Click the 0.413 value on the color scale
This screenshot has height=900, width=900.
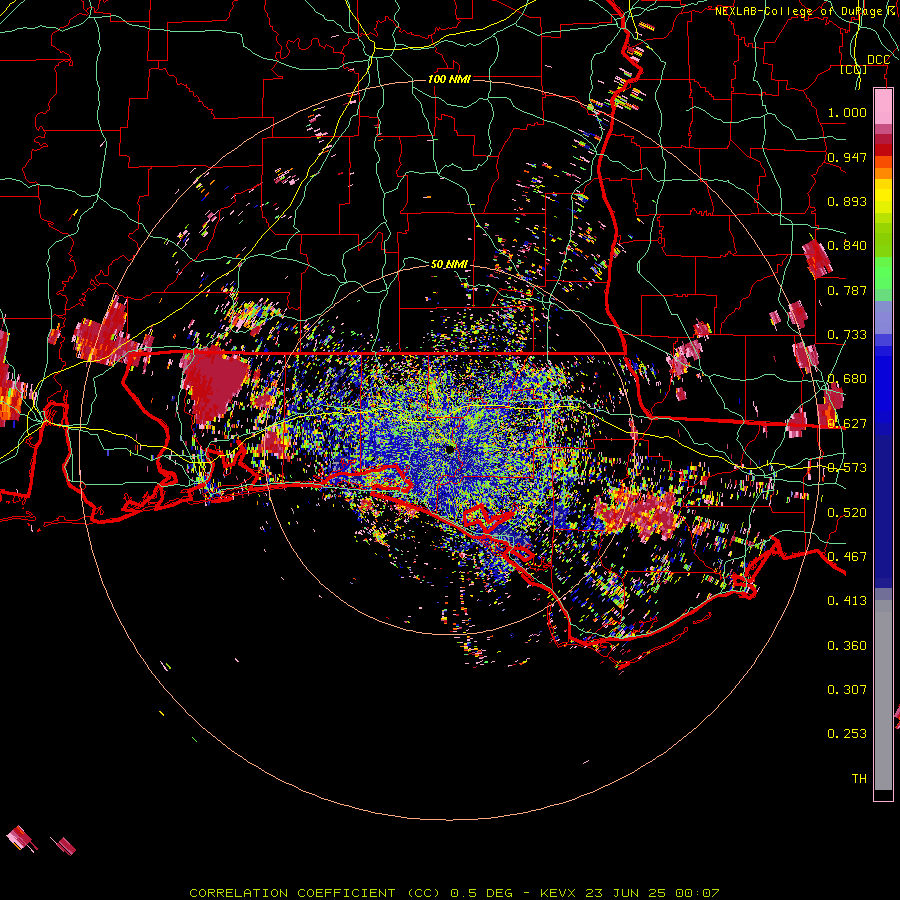pyautogui.click(x=847, y=601)
